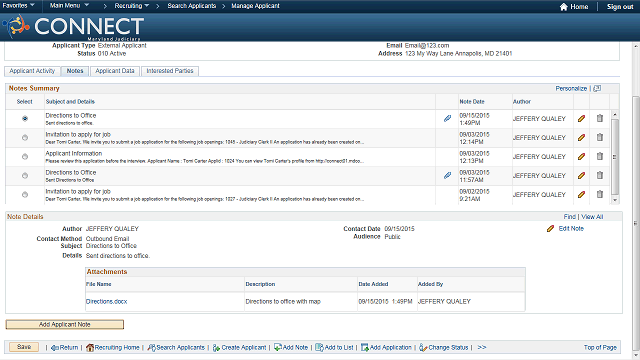Delete the 11:57AM Directions to Office note
Screen dimensions: 640x360
click(x=600, y=175)
